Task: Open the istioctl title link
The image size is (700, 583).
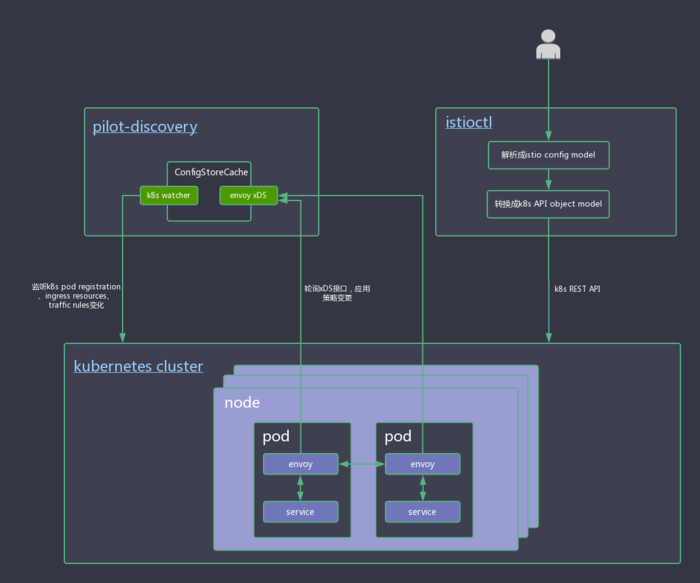Action: pyautogui.click(x=469, y=123)
